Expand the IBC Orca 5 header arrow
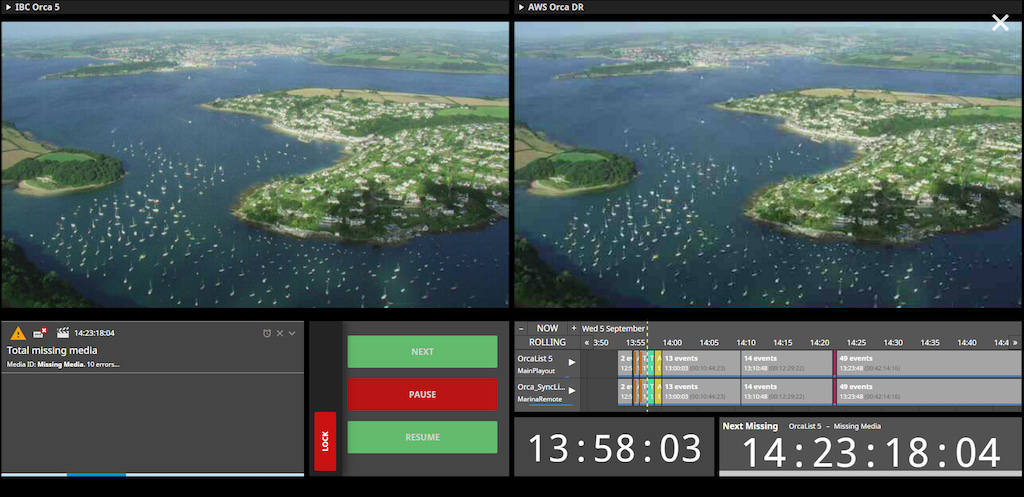1024x497 pixels. pyautogui.click(x=8, y=7)
